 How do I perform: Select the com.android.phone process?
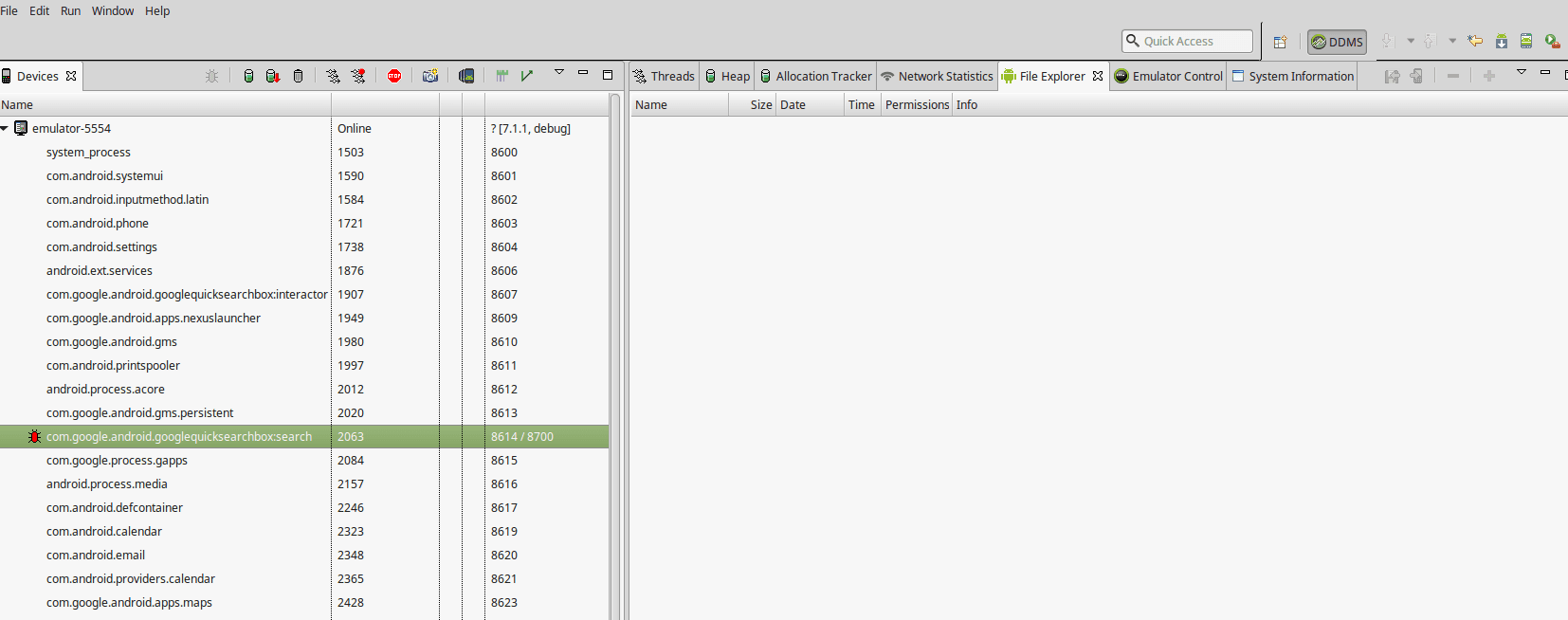[304, 223]
